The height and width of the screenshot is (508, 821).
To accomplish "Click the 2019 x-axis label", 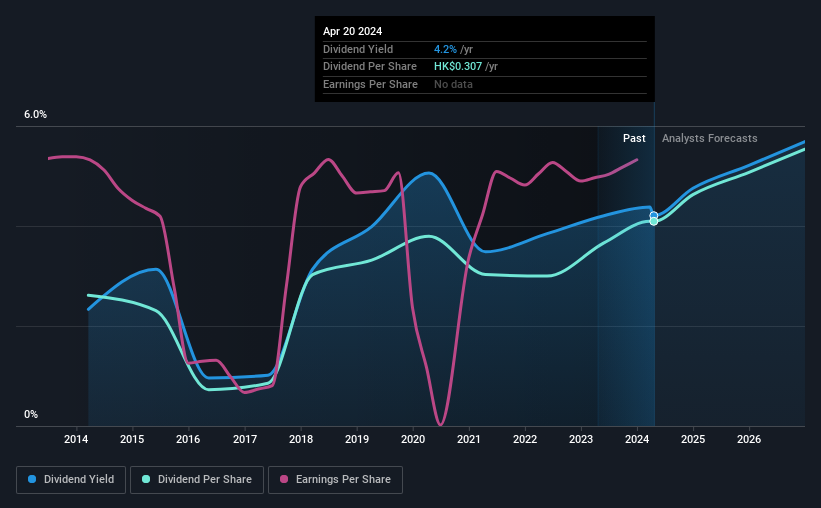I will pyautogui.click(x=357, y=439).
